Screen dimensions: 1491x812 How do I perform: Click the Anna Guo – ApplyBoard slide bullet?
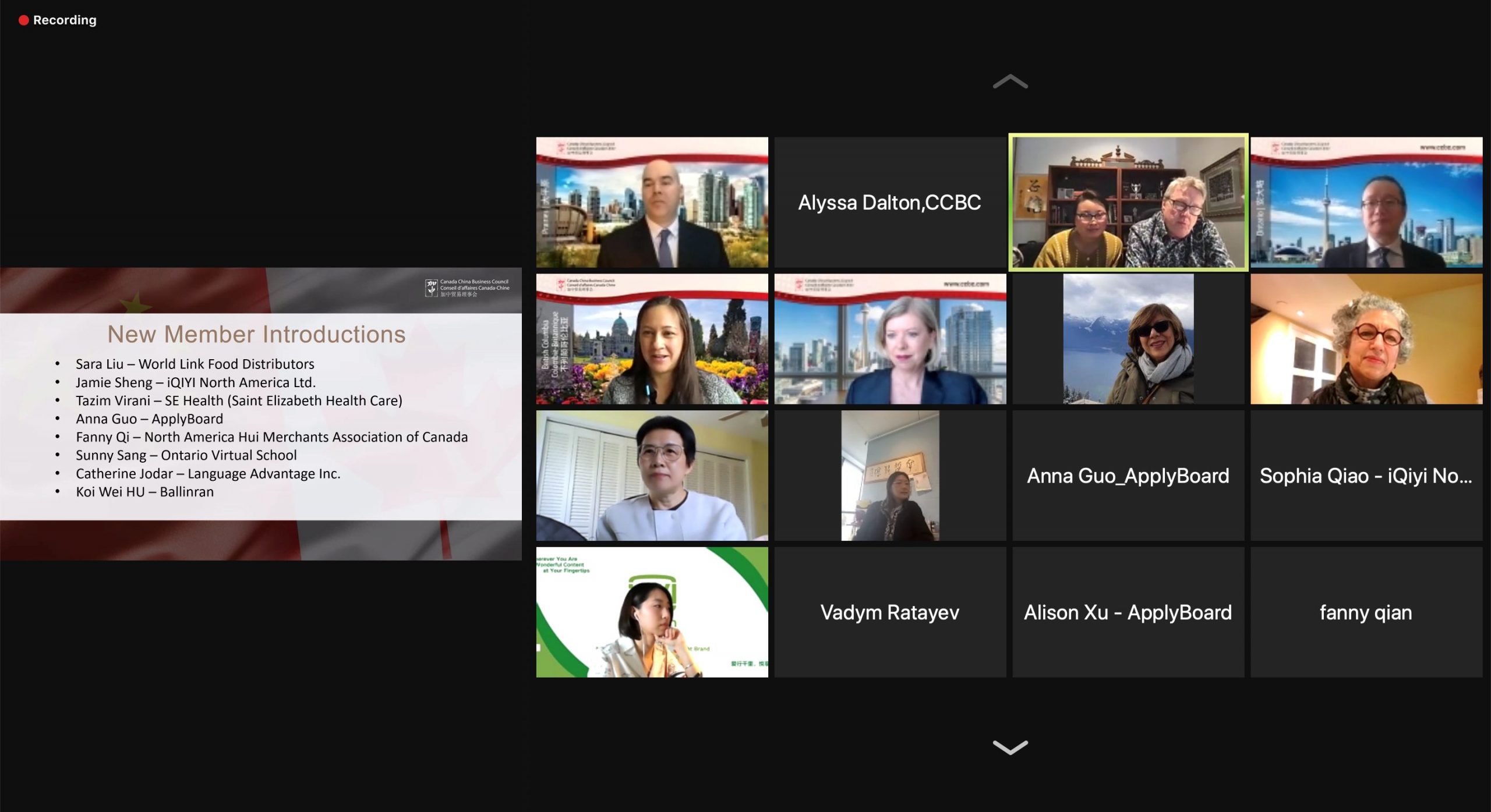pos(149,419)
